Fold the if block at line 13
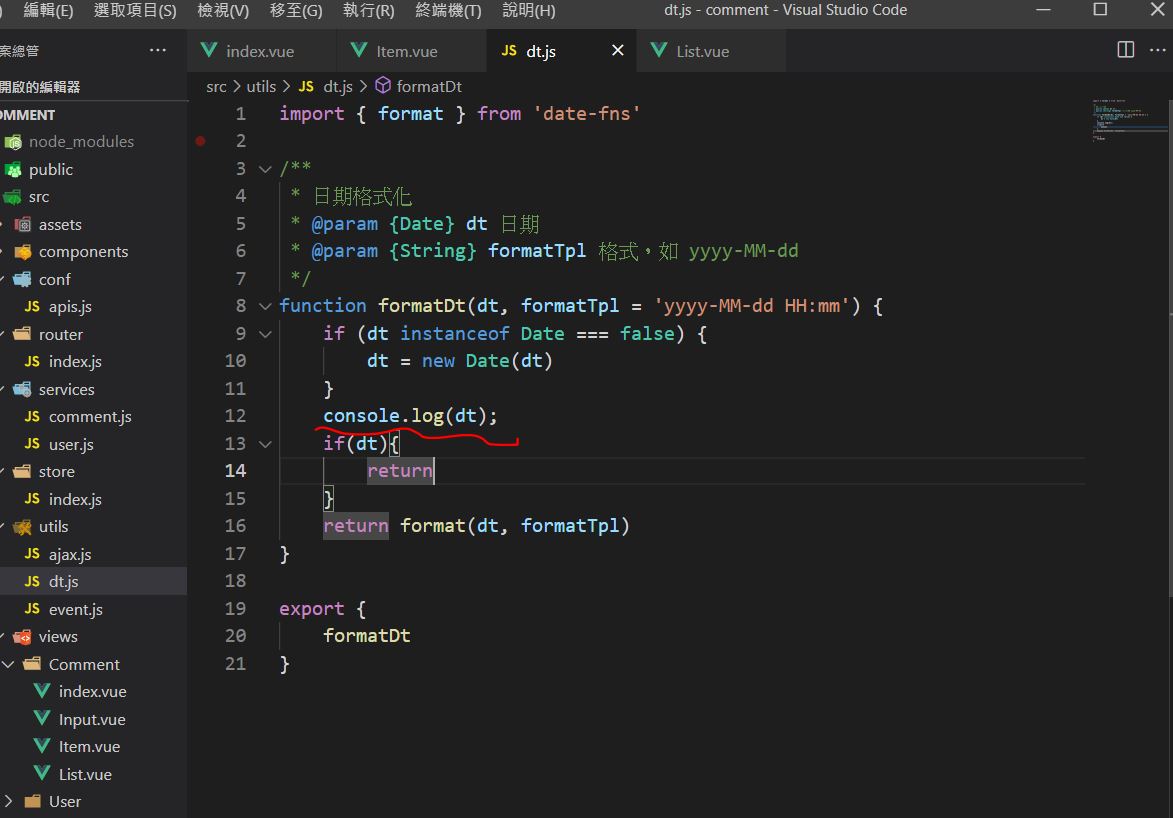 click(x=265, y=444)
